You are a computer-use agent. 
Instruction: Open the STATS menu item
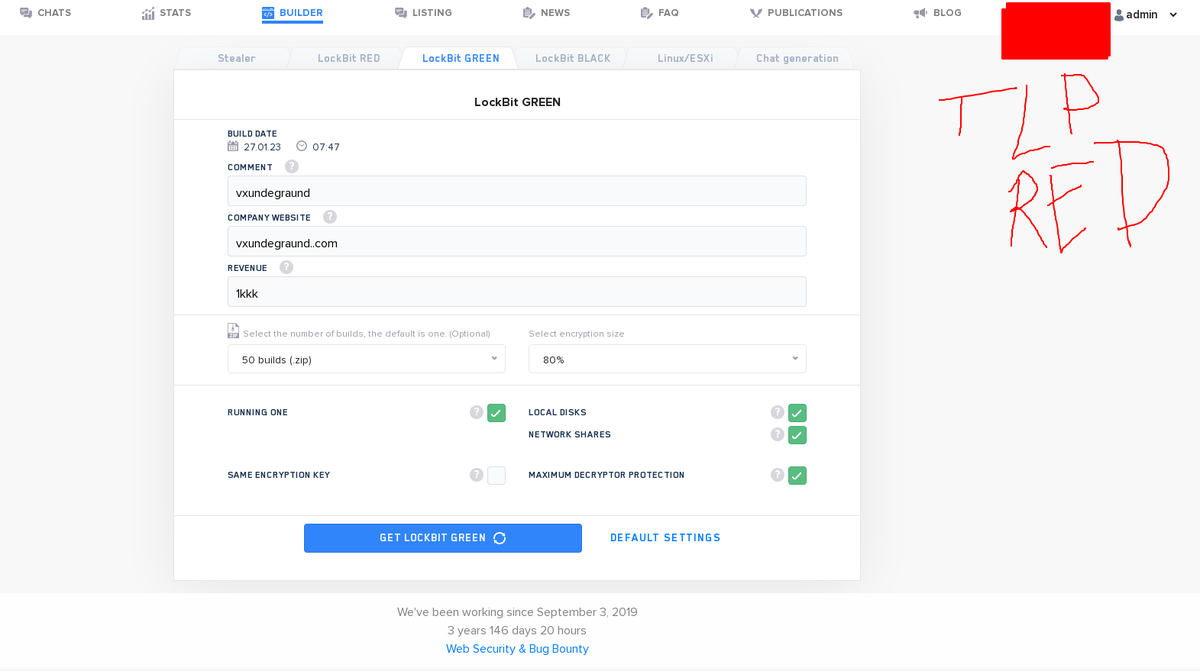coord(166,13)
